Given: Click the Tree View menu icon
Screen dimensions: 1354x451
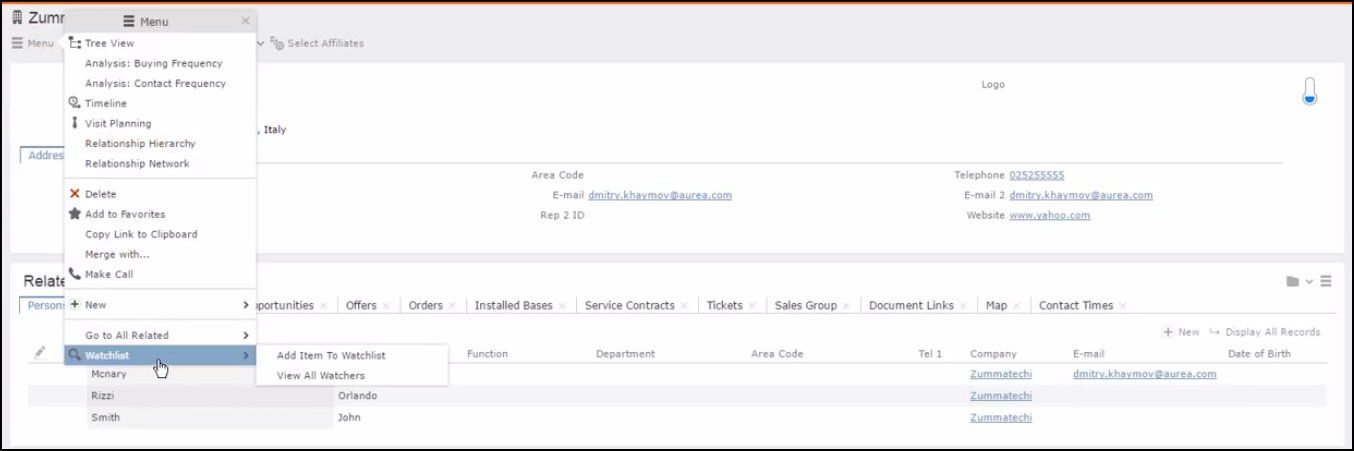Looking at the screenshot, I should [x=75, y=43].
